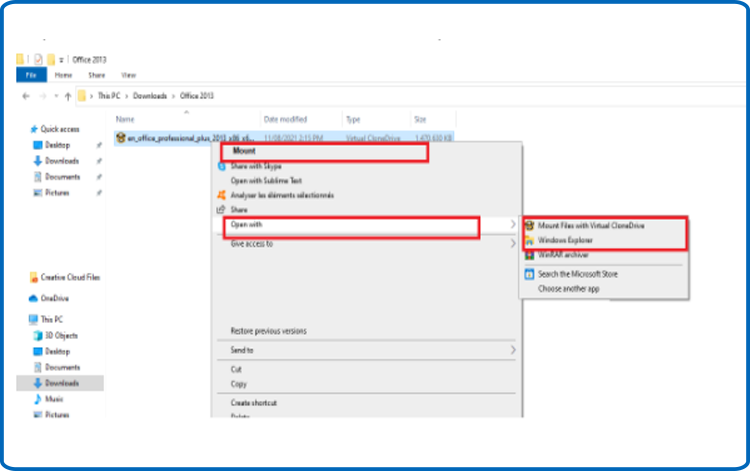Select Open with Sublime Text
The width and height of the screenshot is (750, 471).
pos(266,181)
